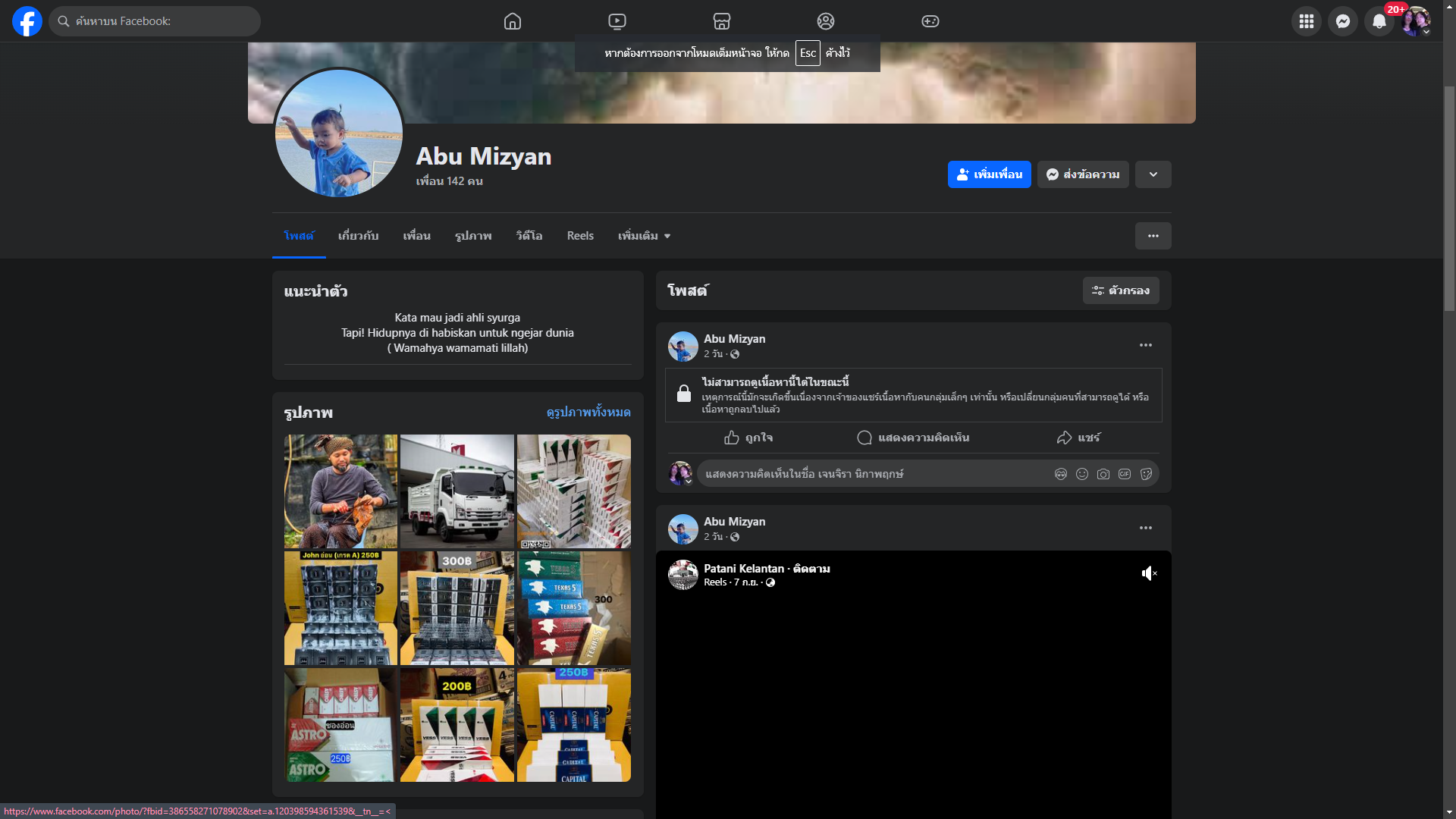Like Abu Mizyan's first post
This screenshot has height=819, width=1456.
click(x=748, y=438)
